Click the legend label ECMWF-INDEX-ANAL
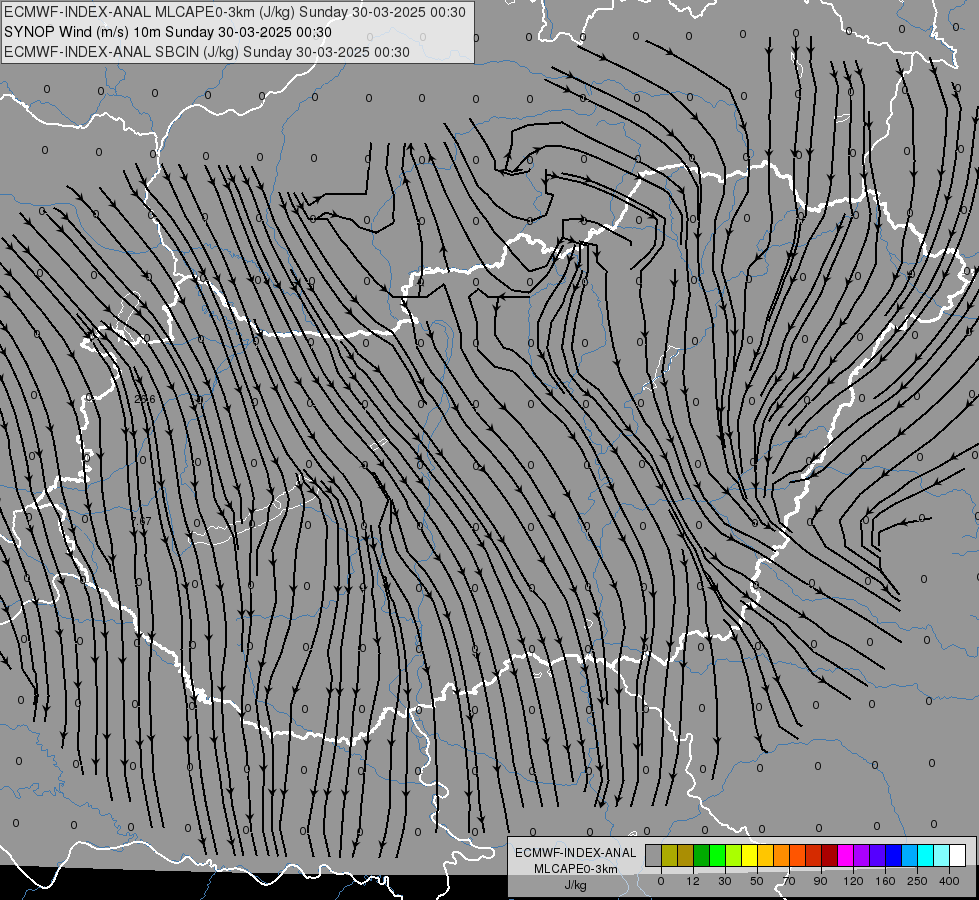Image resolution: width=979 pixels, height=900 pixels. point(576,853)
